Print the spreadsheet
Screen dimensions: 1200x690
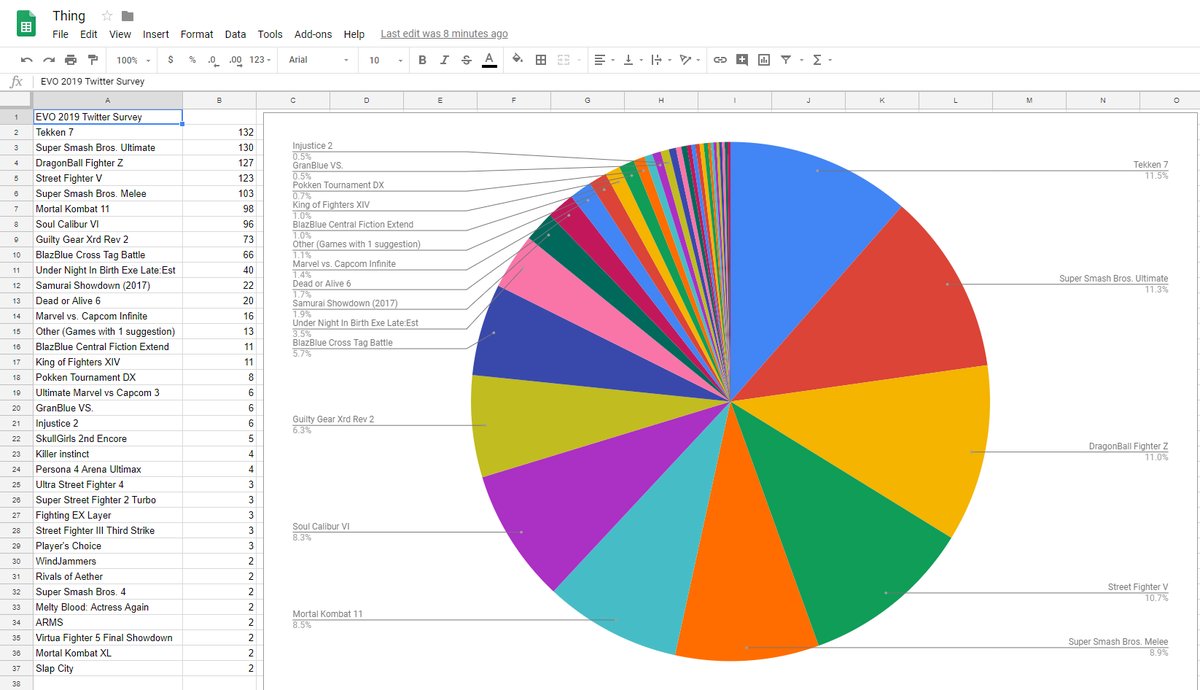point(70,60)
